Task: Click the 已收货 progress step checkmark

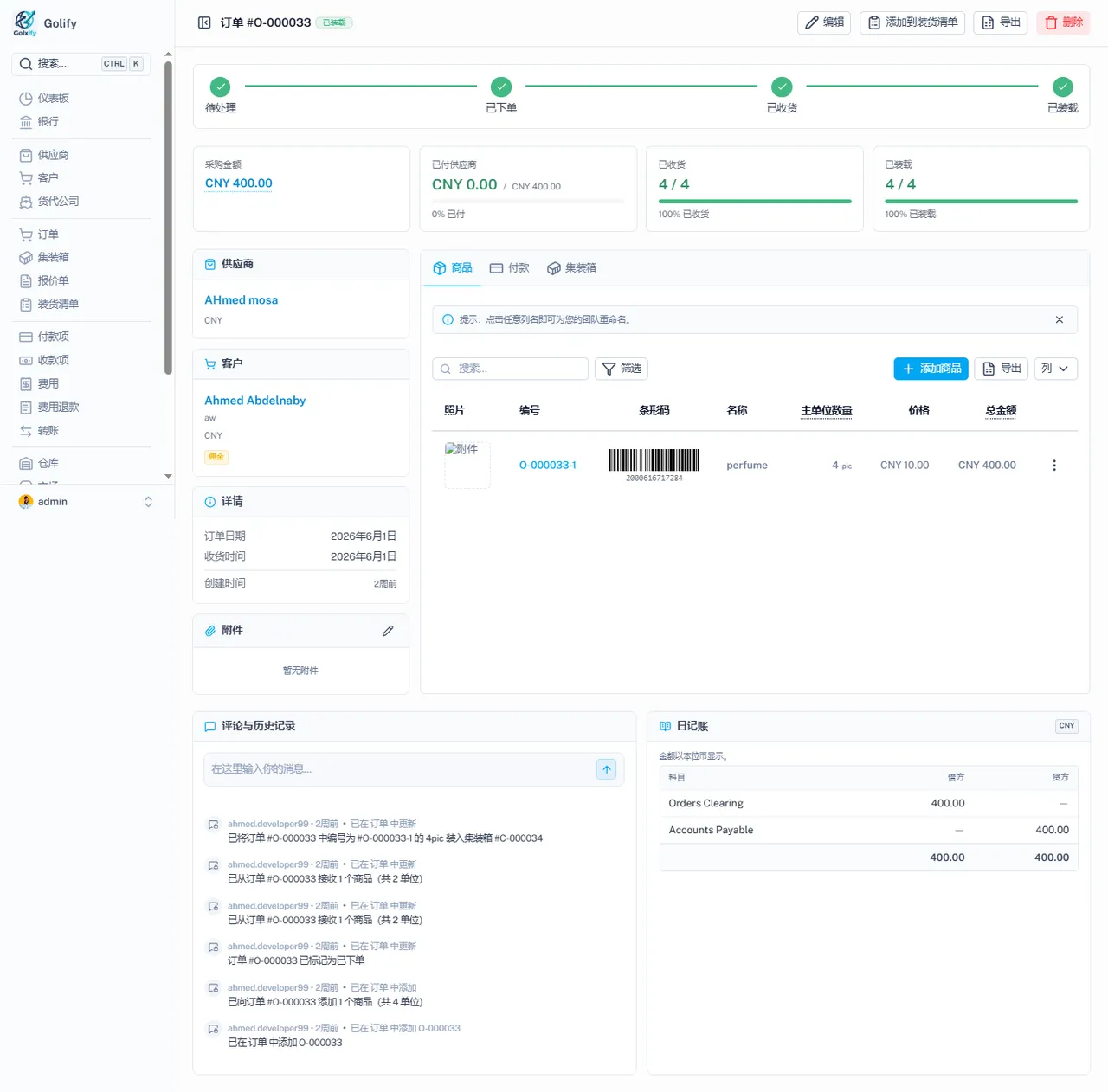Action: 782,87
